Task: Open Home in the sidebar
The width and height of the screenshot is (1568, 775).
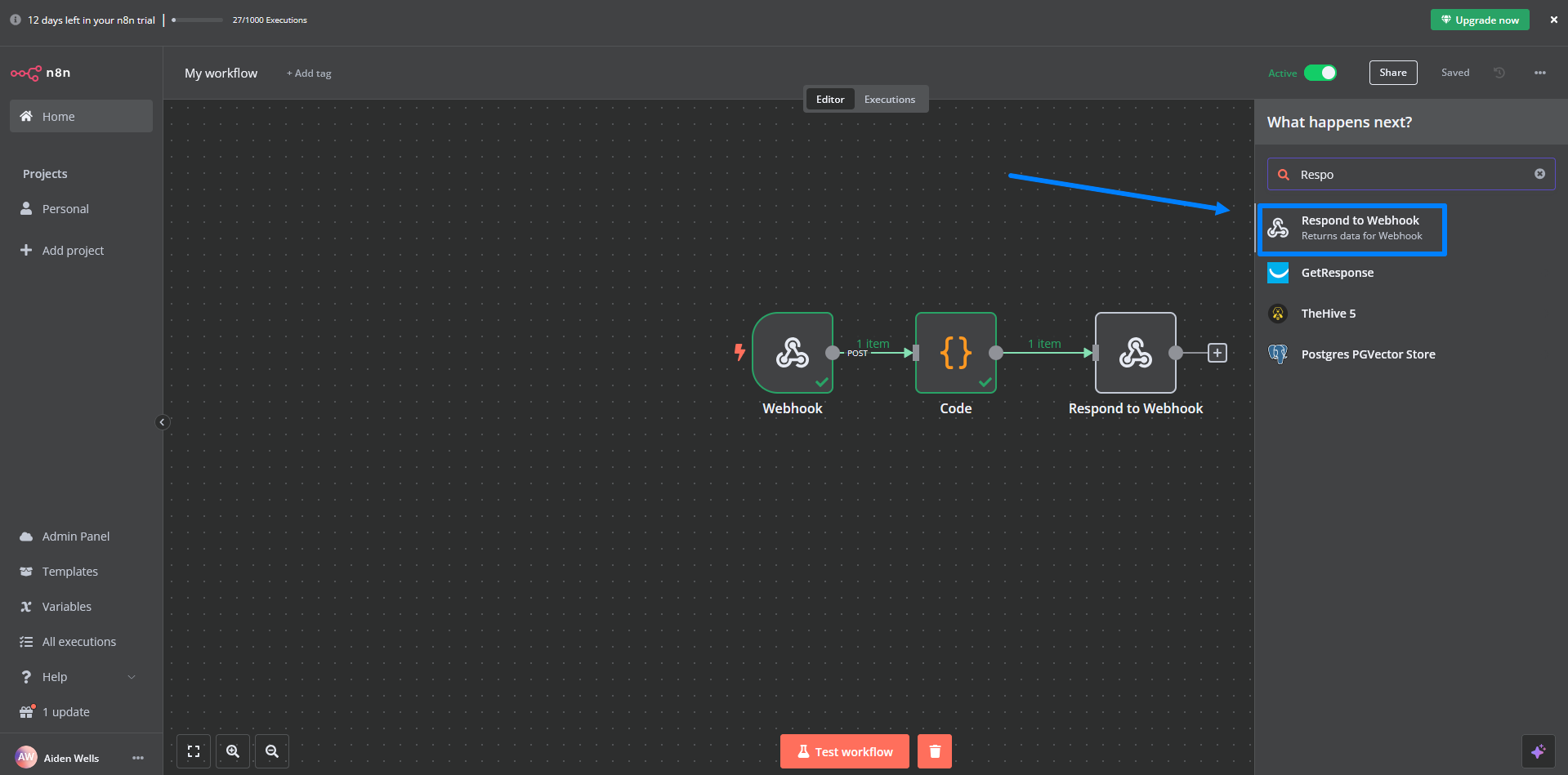Action: 81,116
